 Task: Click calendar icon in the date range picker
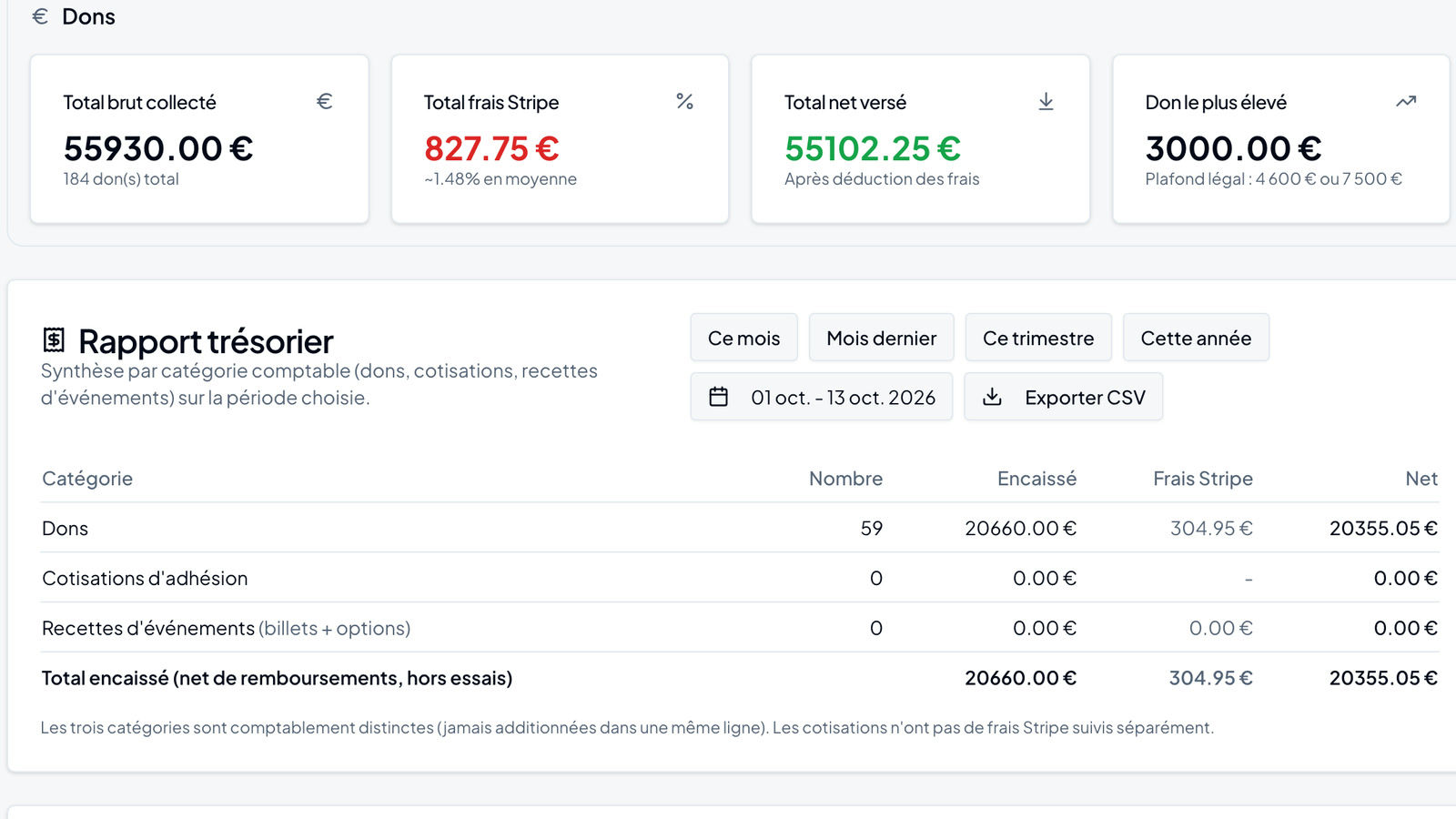pos(719,397)
